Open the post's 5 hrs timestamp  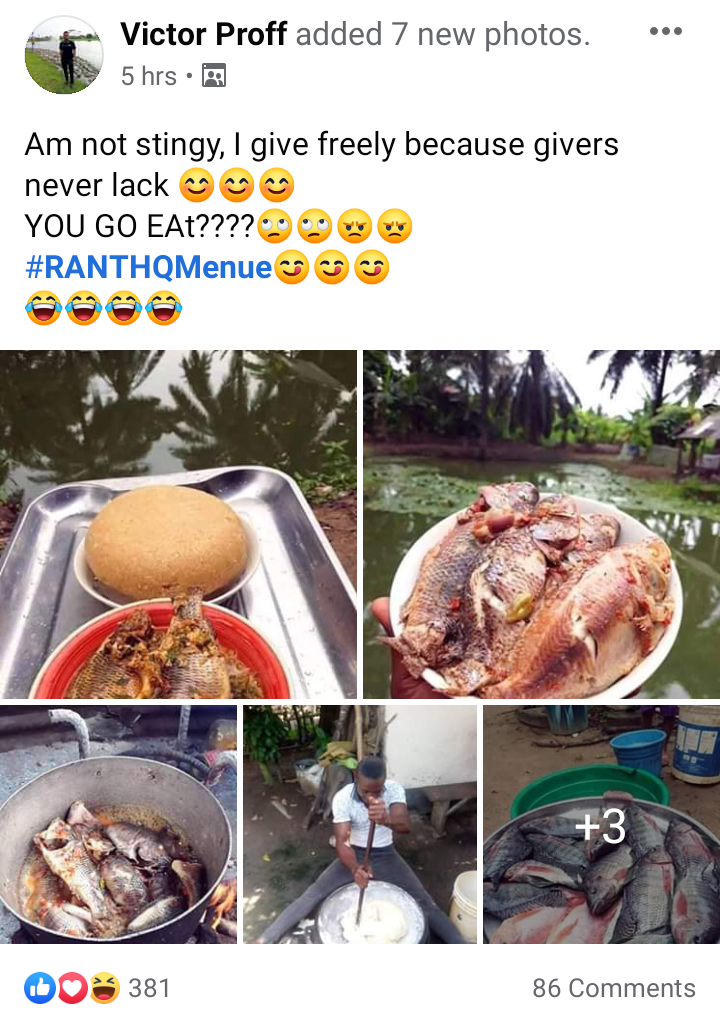pyautogui.click(x=149, y=76)
